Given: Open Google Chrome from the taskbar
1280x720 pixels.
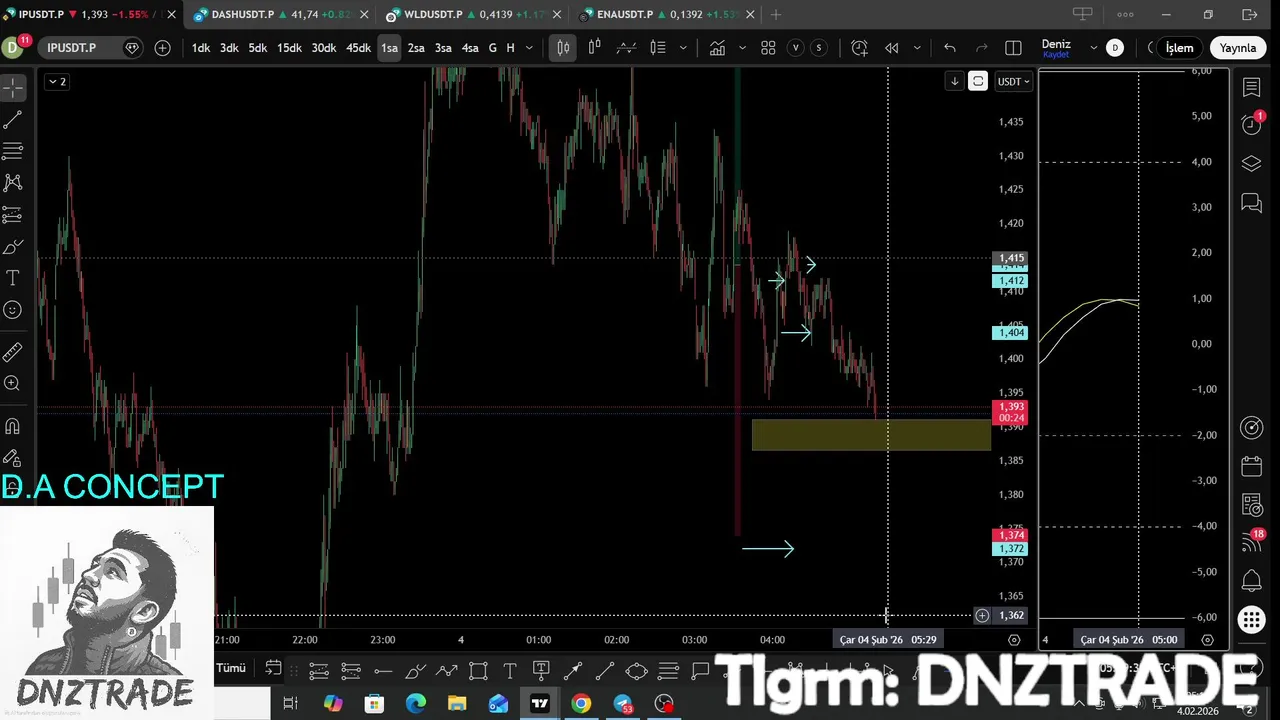Looking at the screenshot, I should [581, 704].
